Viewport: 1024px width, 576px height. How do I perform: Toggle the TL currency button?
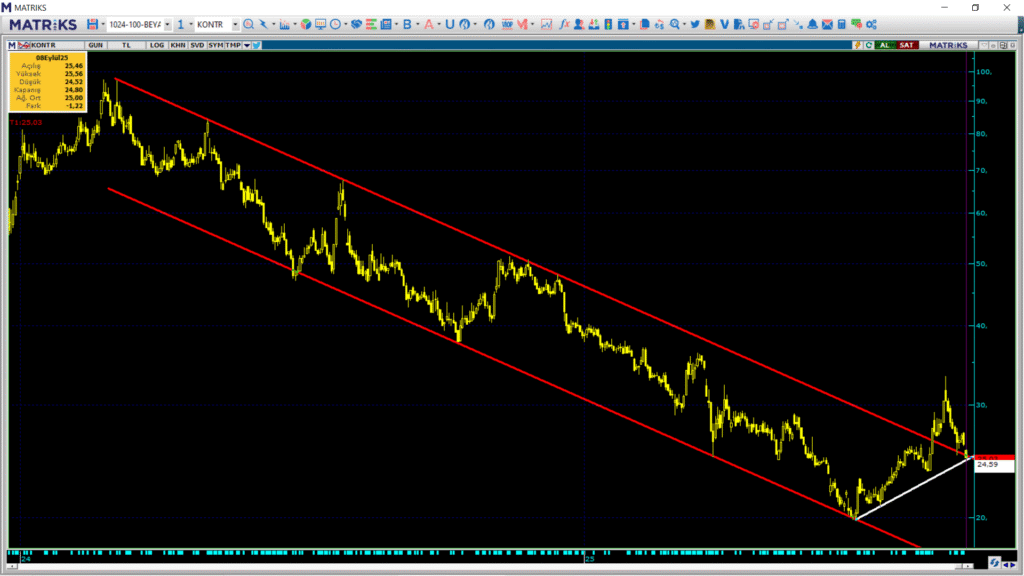click(x=126, y=45)
